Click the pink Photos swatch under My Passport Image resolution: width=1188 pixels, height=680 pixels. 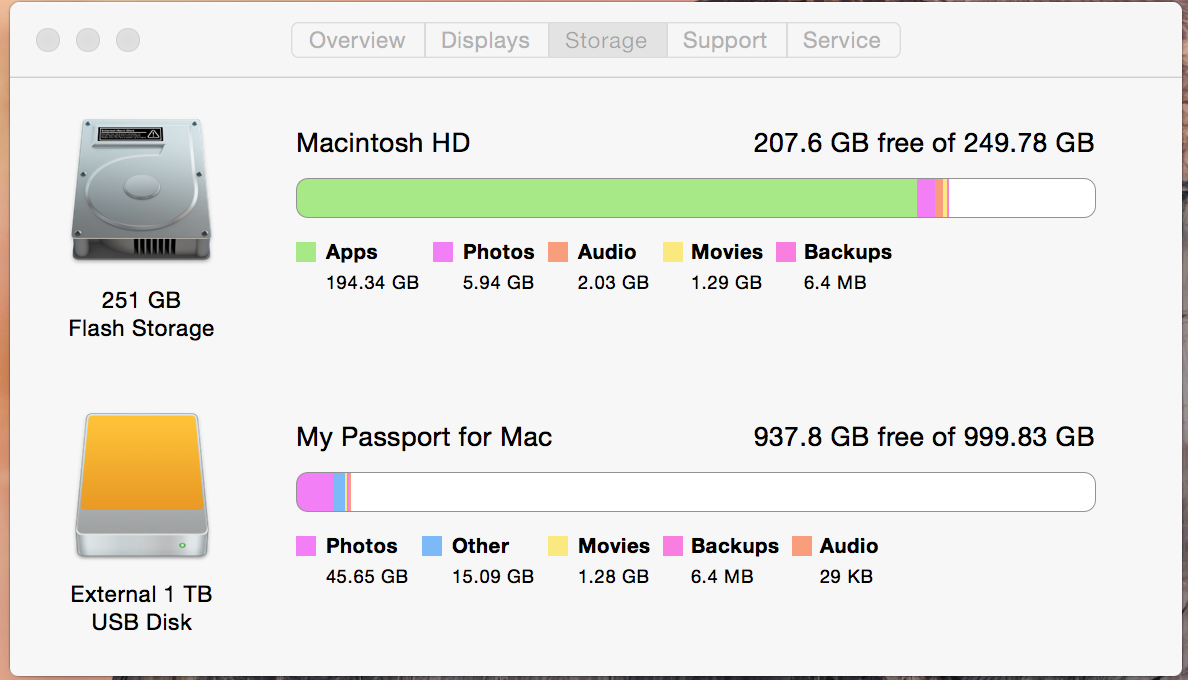click(306, 546)
